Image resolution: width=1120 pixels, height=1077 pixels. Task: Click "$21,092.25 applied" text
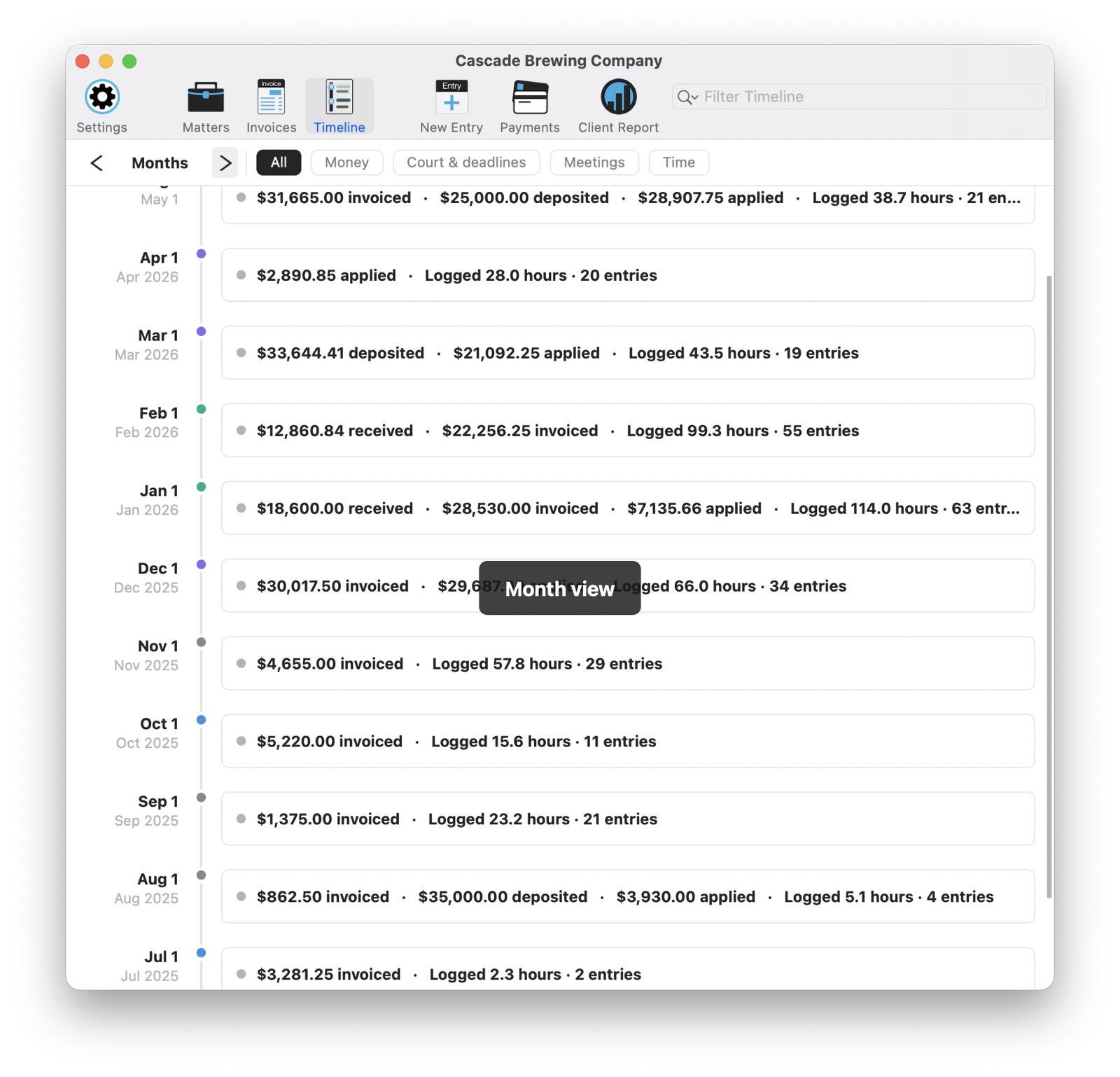[526, 354]
